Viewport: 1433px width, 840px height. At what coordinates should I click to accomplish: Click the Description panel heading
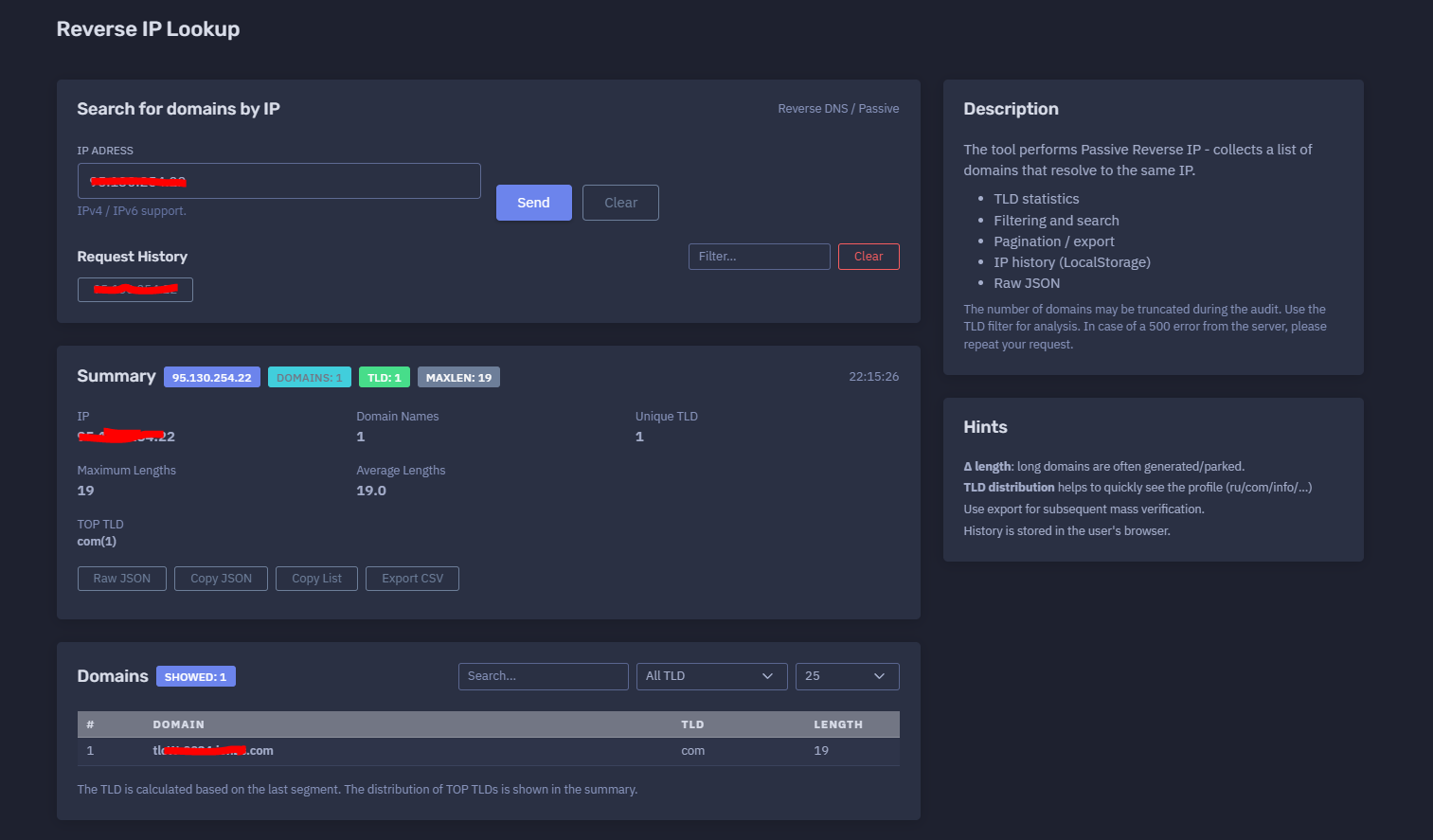point(1011,109)
